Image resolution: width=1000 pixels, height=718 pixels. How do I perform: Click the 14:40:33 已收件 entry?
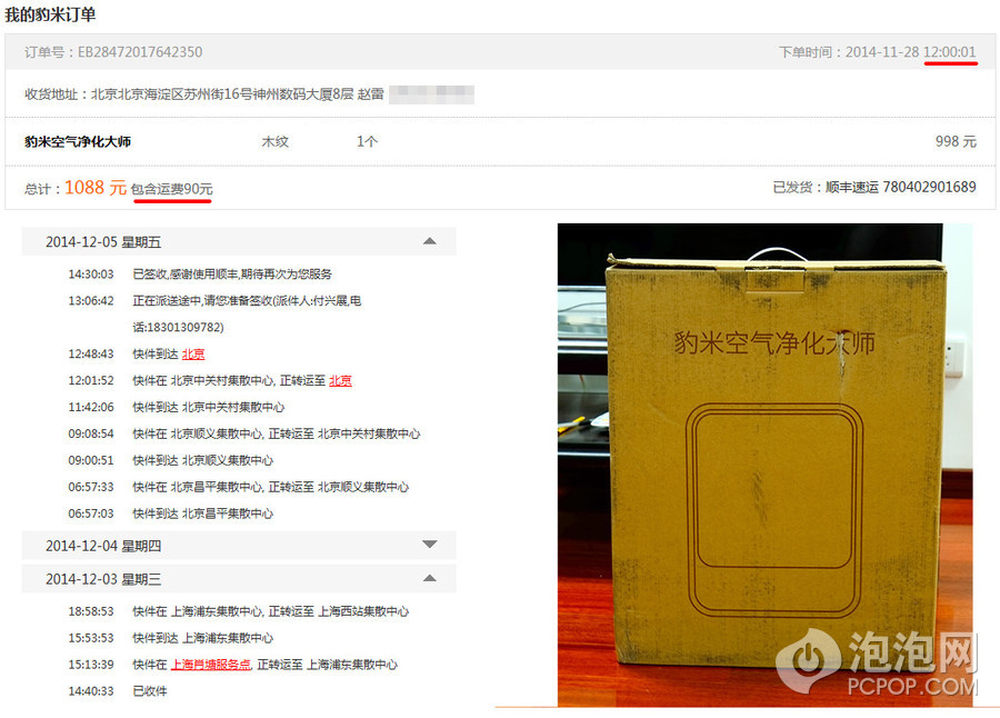(118, 691)
